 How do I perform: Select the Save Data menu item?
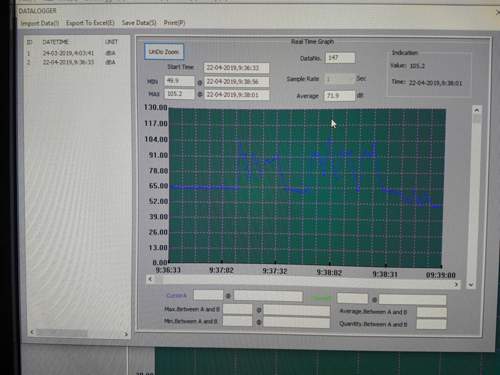[139, 23]
